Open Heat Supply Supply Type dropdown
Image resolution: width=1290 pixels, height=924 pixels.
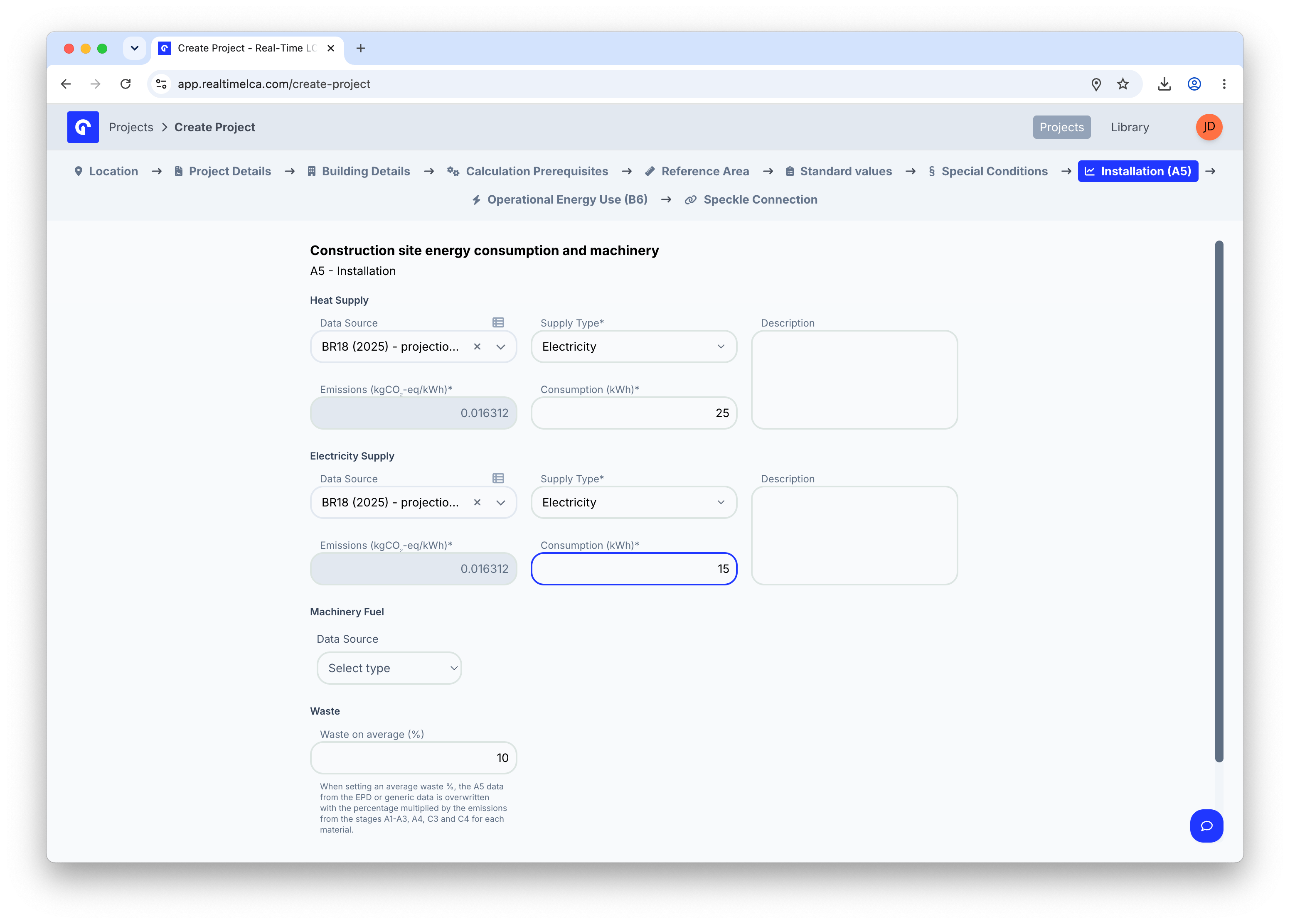coord(634,346)
